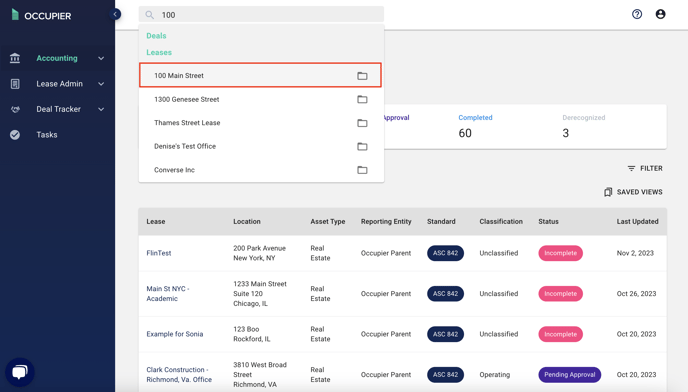Open the help question mark icon

pos(637,14)
